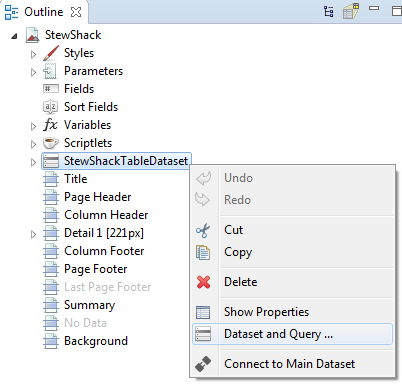Click the plug icon beside Connect to Main Dataset

tap(203, 364)
